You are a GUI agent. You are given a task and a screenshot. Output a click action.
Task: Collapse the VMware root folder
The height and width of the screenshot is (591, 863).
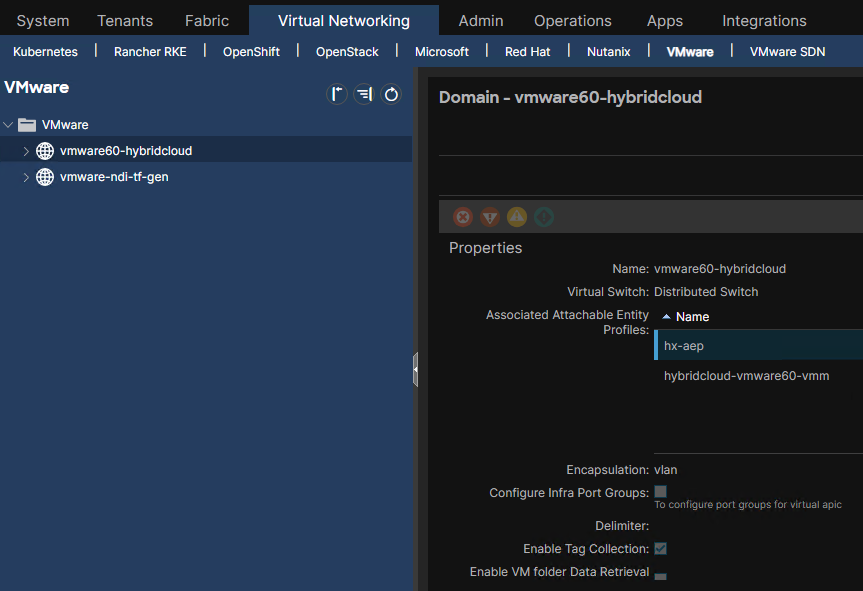pyautogui.click(x=8, y=125)
